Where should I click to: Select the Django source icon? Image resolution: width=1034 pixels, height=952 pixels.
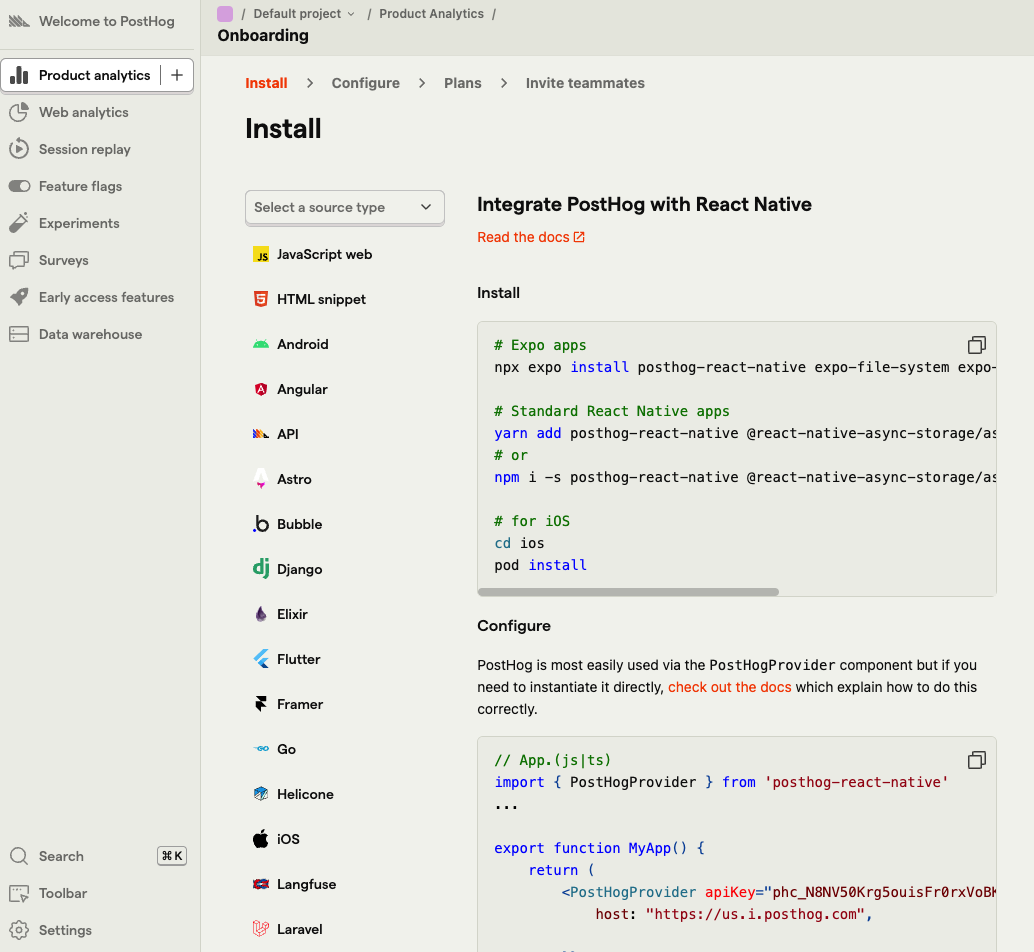(260, 569)
